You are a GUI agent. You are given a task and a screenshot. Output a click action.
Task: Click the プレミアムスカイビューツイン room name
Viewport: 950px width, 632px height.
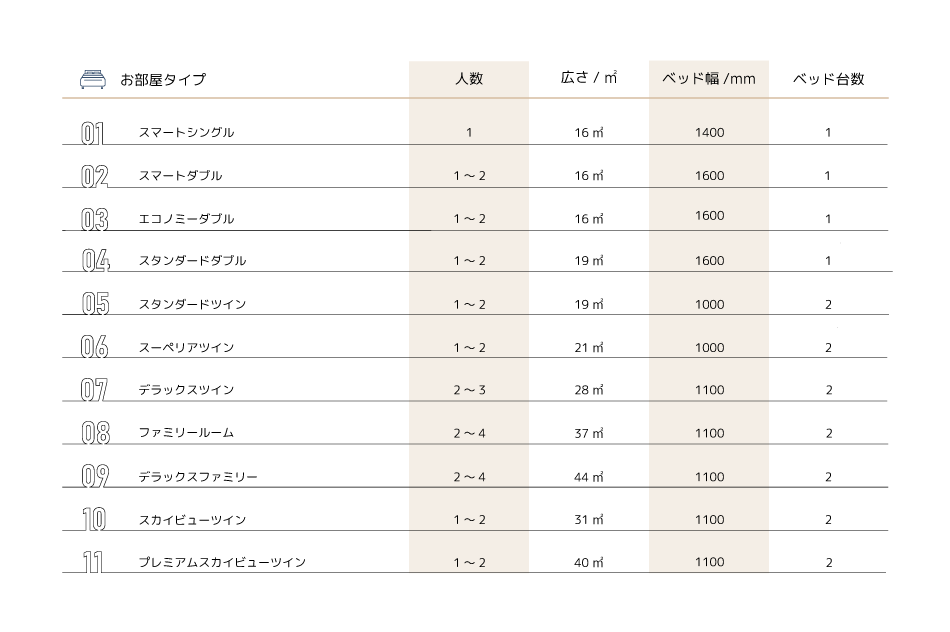pyautogui.click(x=222, y=562)
